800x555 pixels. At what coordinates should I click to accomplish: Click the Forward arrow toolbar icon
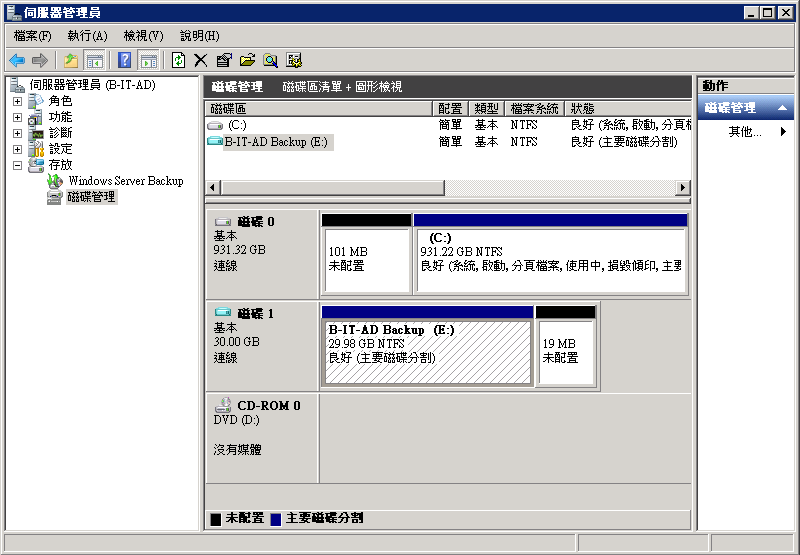[39, 60]
